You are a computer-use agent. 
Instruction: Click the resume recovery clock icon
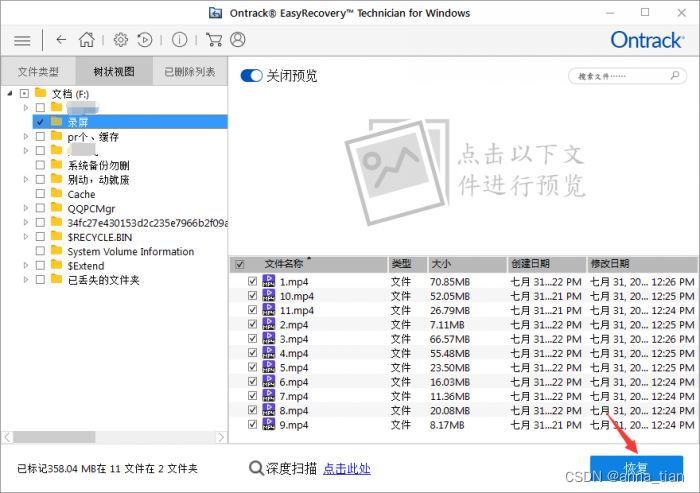coord(145,40)
